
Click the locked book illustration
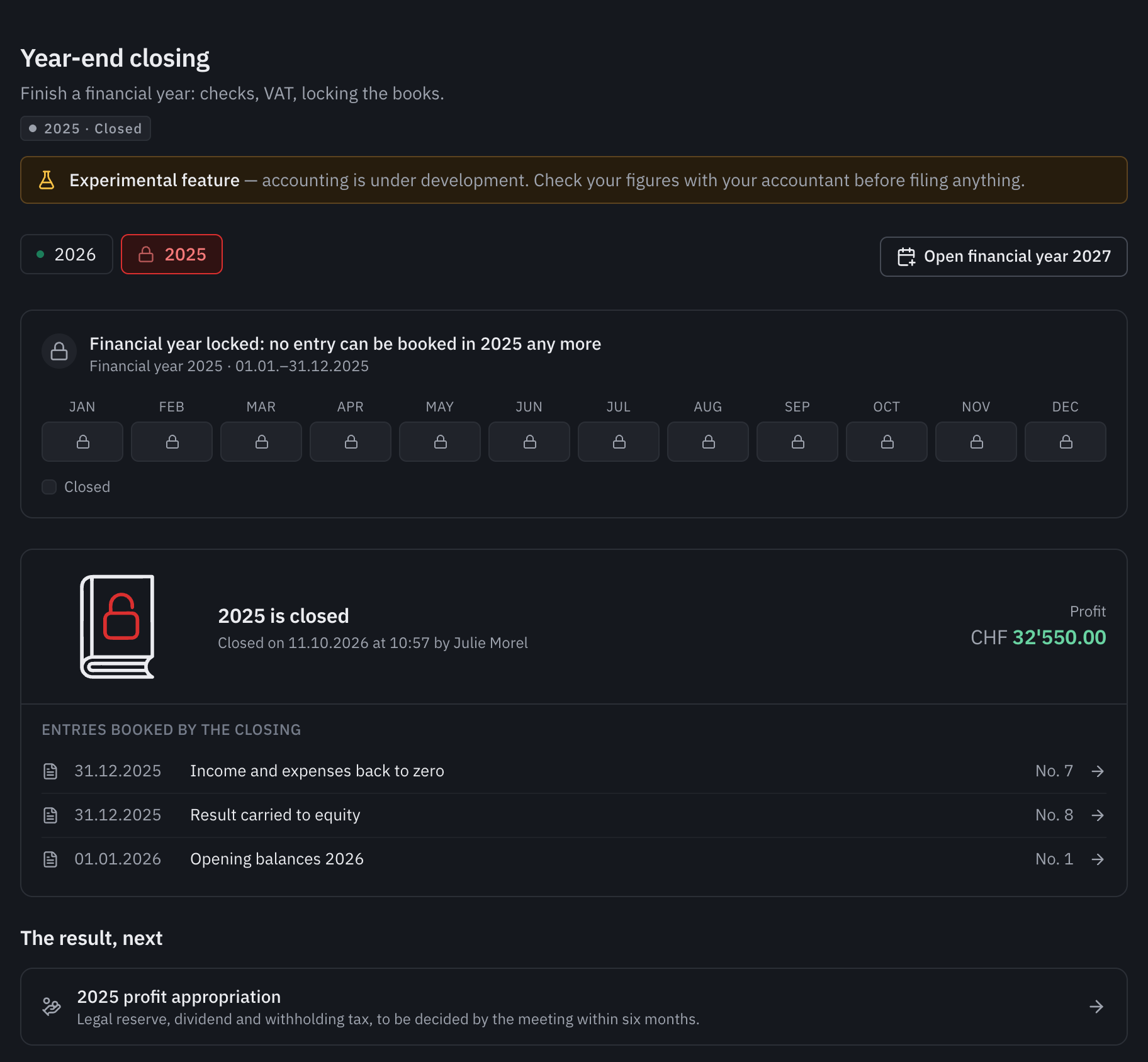117,627
